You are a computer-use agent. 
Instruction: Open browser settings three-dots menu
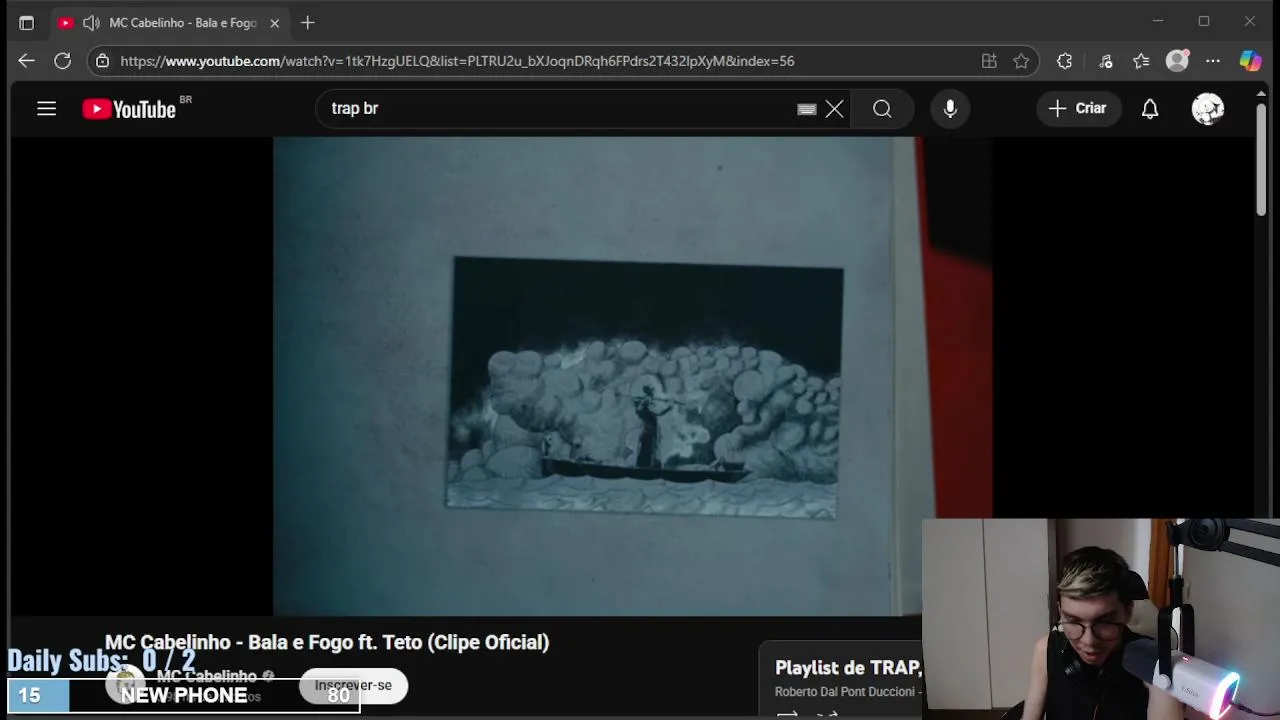(1213, 61)
